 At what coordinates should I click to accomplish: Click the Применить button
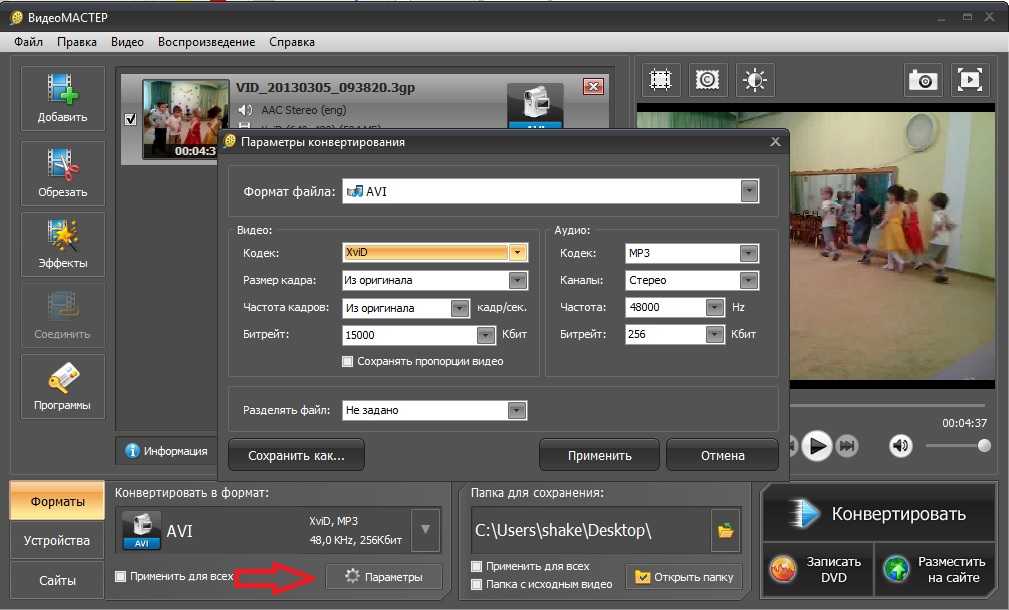pyautogui.click(x=599, y=456)
